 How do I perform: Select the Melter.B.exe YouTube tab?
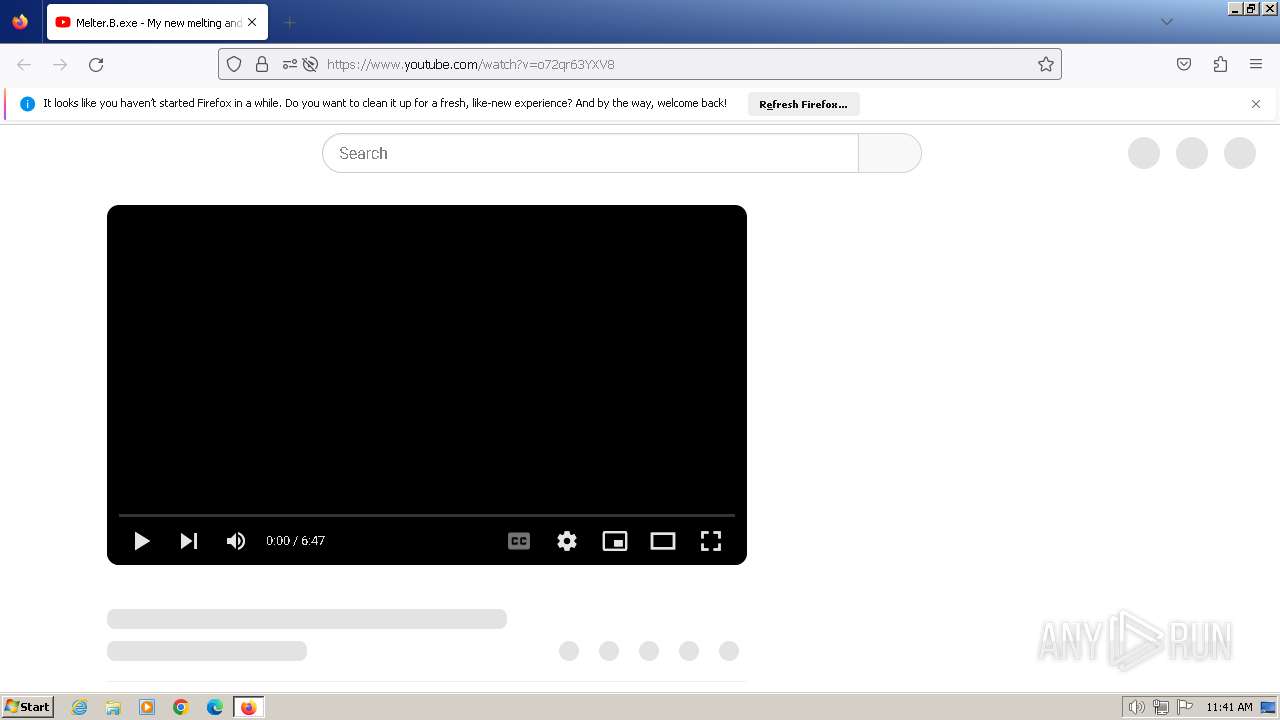tap(157, 22)
